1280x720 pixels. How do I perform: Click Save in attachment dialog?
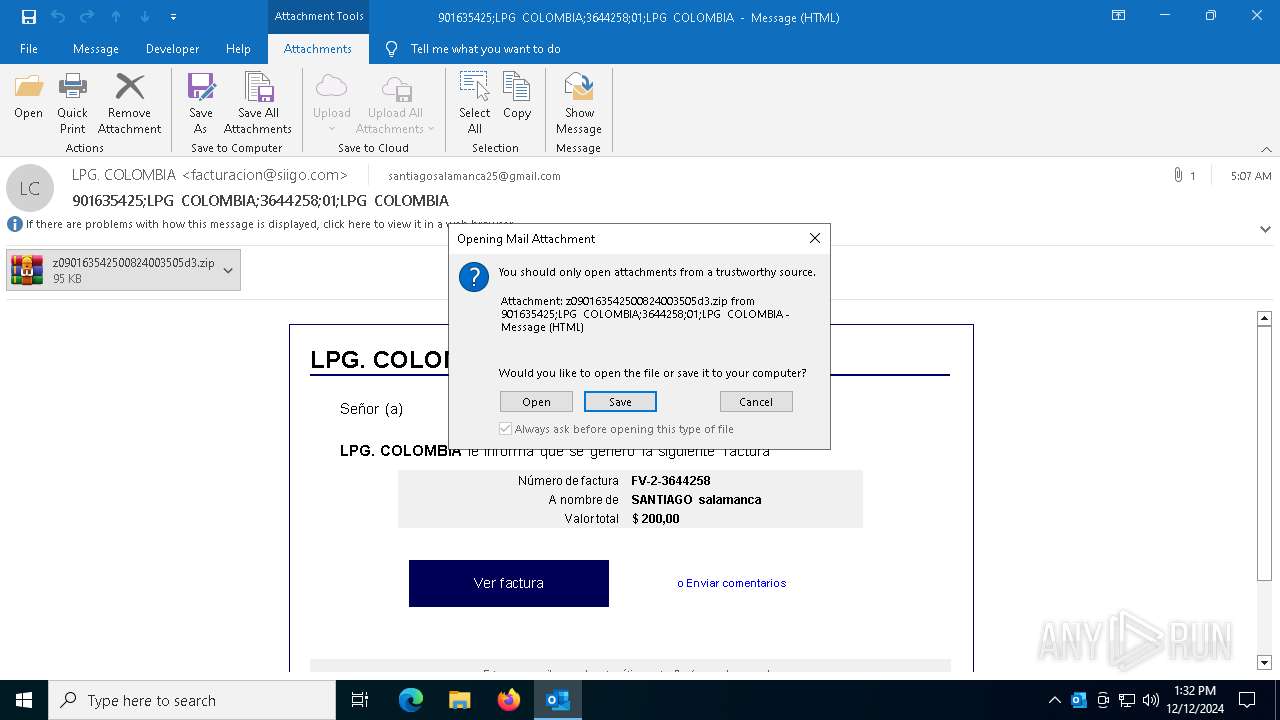click(x=620, y=402)
